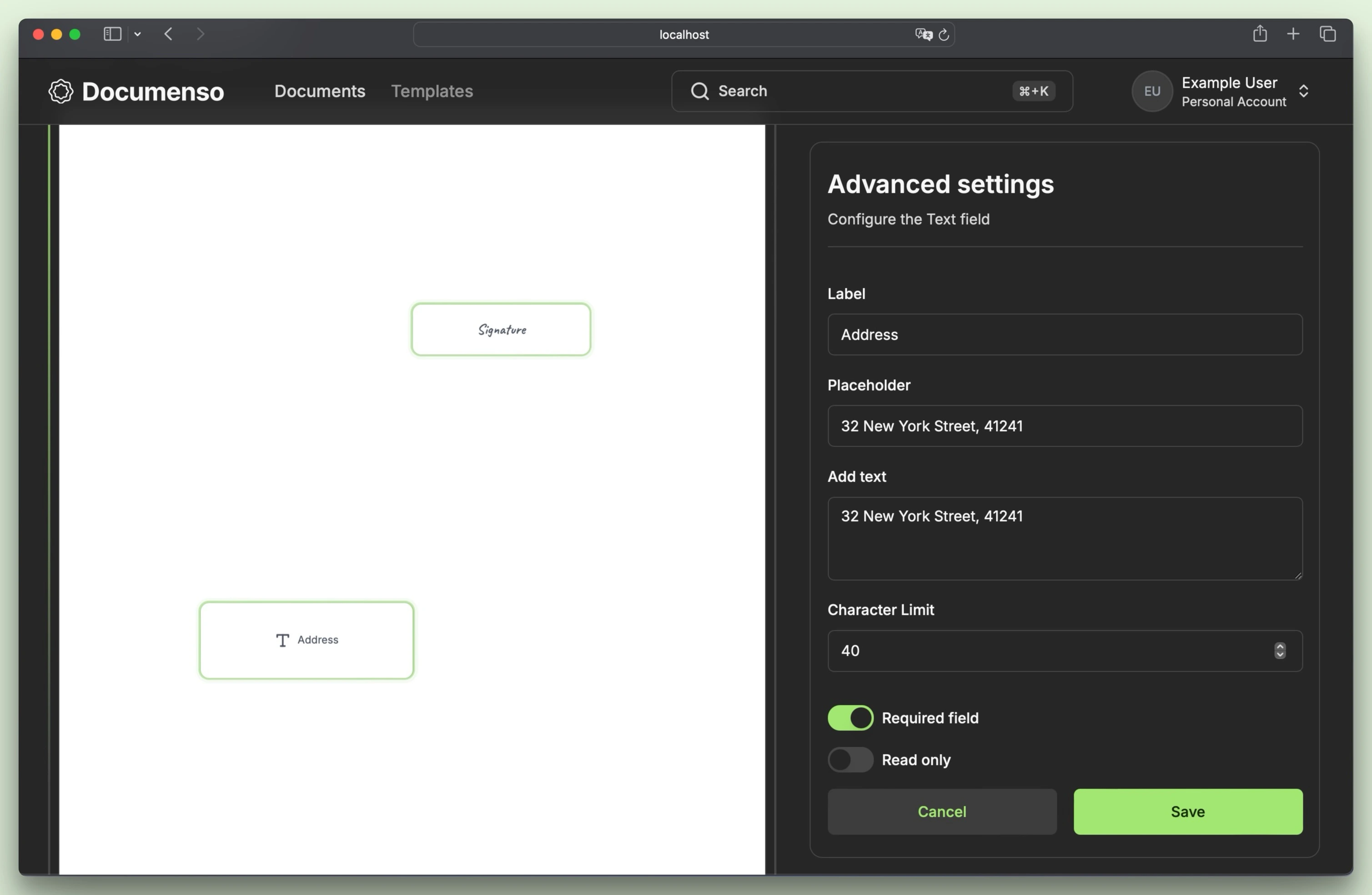Image resolution: width=1372 pixels, height=895 pixels.
Task: Click the search magnifier icon
Action: pos(699,91)
